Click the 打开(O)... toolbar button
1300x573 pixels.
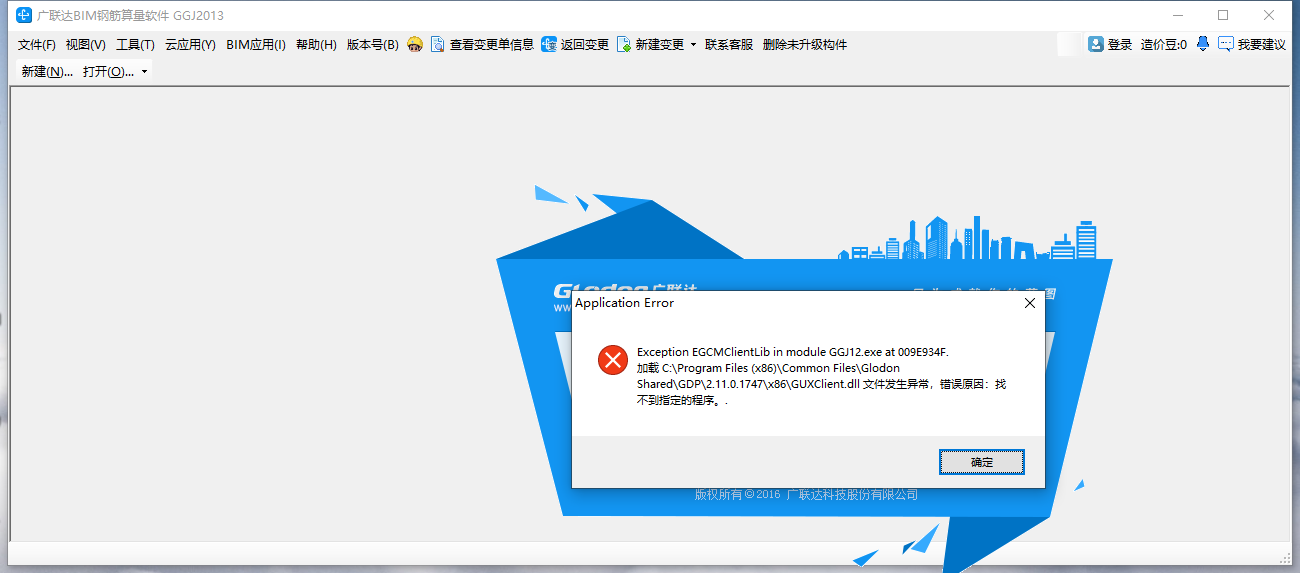tap(108, 72)
